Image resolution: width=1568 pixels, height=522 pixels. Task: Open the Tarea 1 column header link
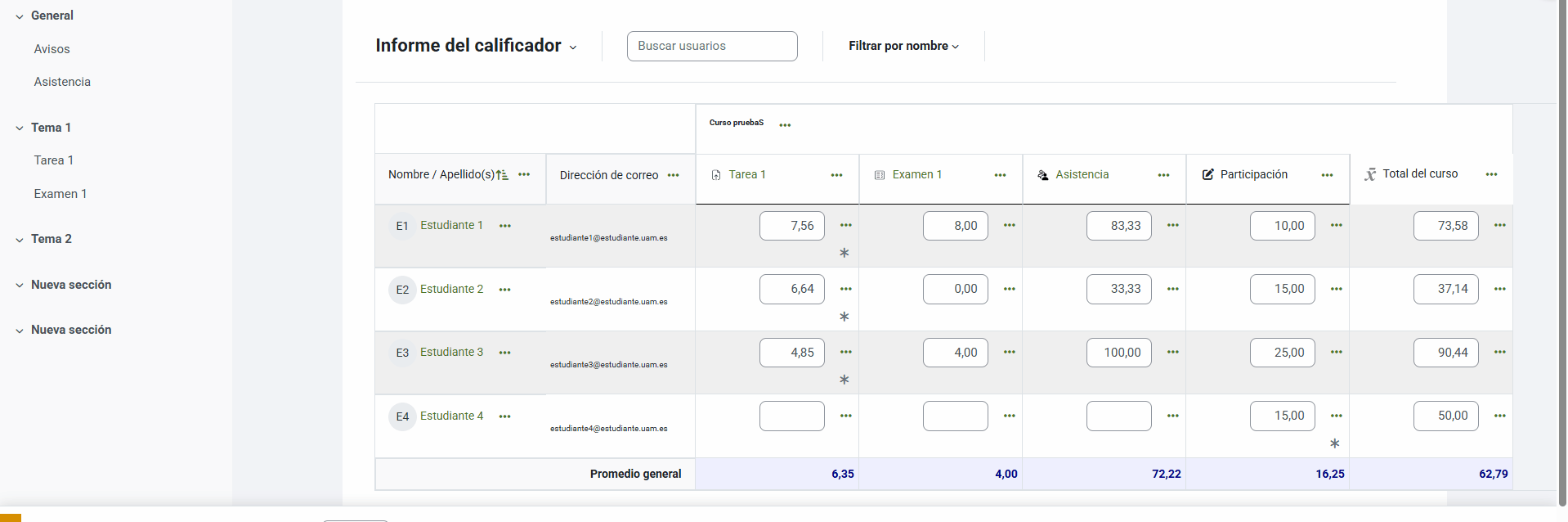tap(747, 174)
